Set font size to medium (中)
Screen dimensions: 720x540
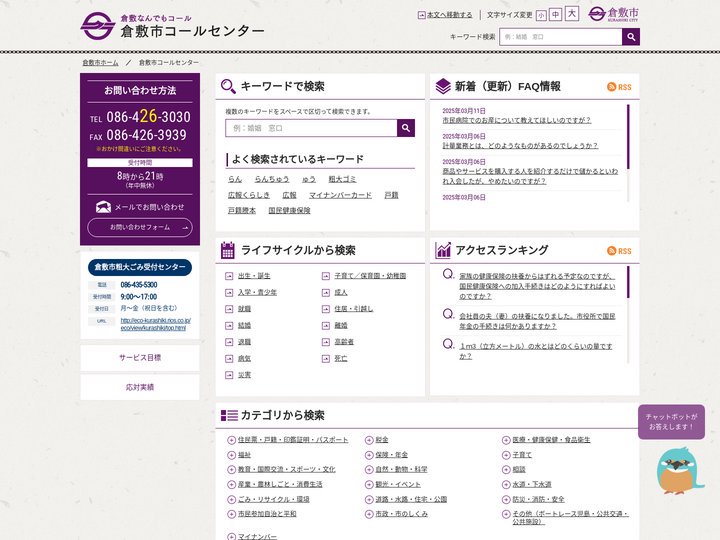tap(556, 15)
